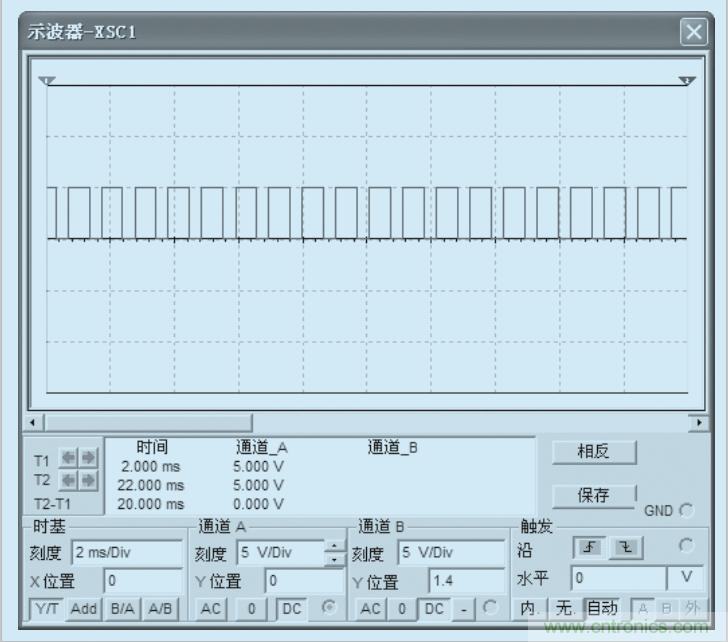Viewport: 728px width, 642px height.
Task: Decrease Channel A scale with down stepper
Action: click(x=334, y=558)
